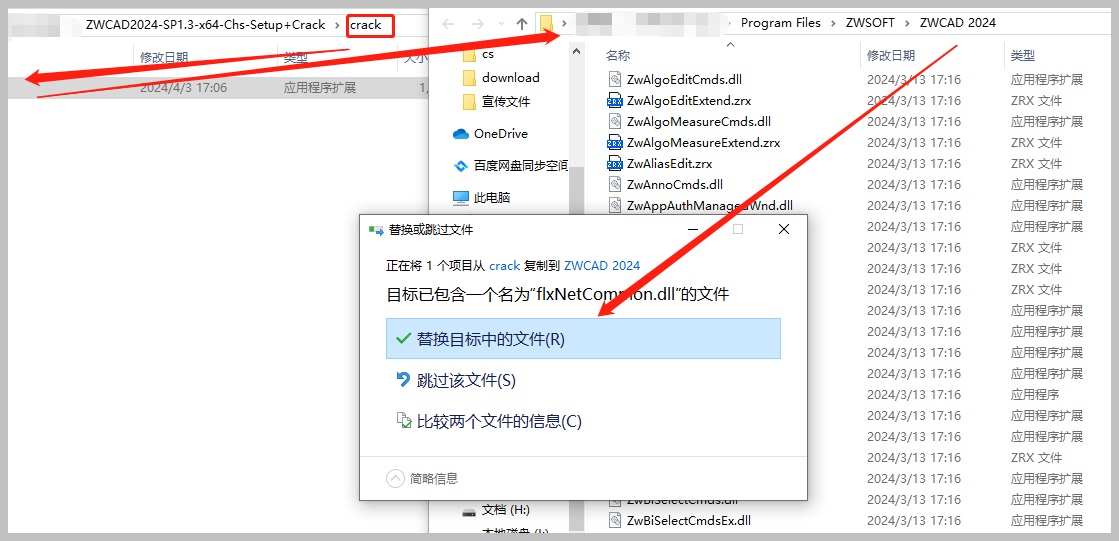
Task: Expand the address bar root chevron
Action: (564, 24)
